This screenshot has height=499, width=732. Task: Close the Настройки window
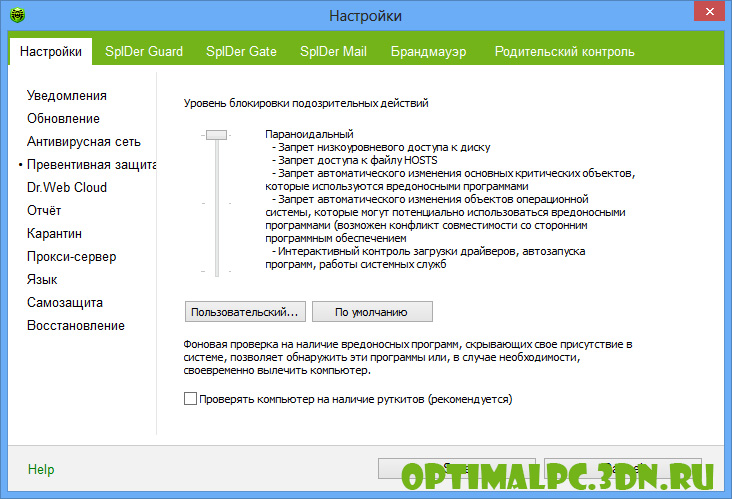click(709, 11)
